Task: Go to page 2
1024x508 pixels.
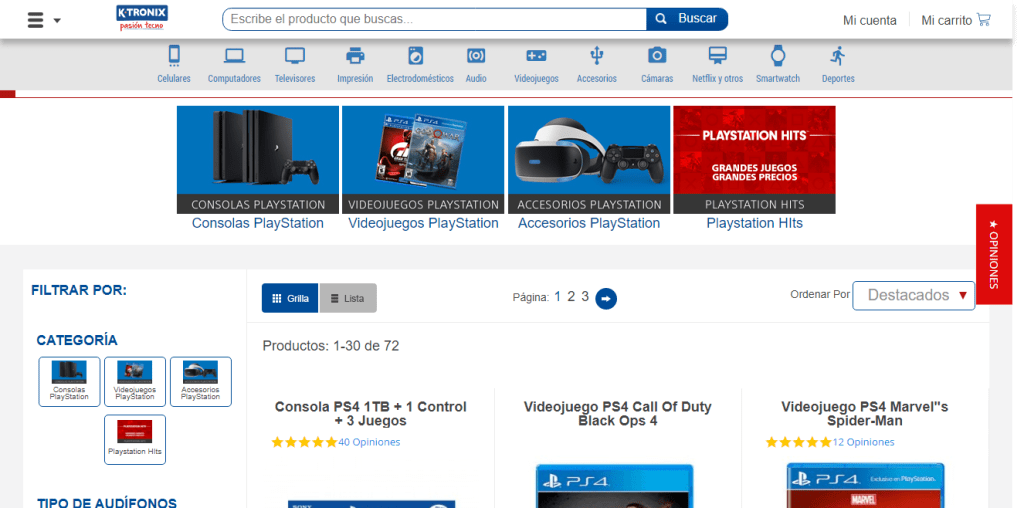Action: [571, 296]
